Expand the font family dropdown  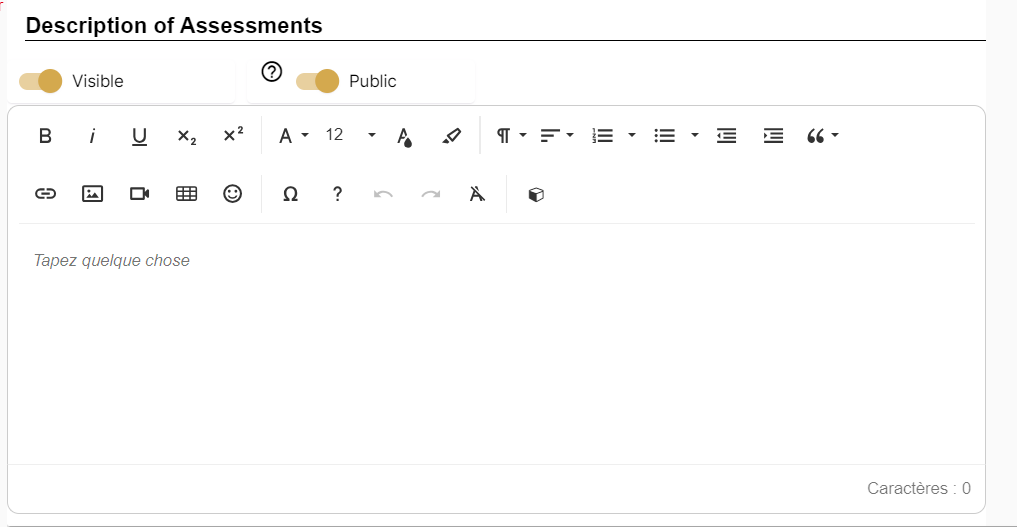293,136
